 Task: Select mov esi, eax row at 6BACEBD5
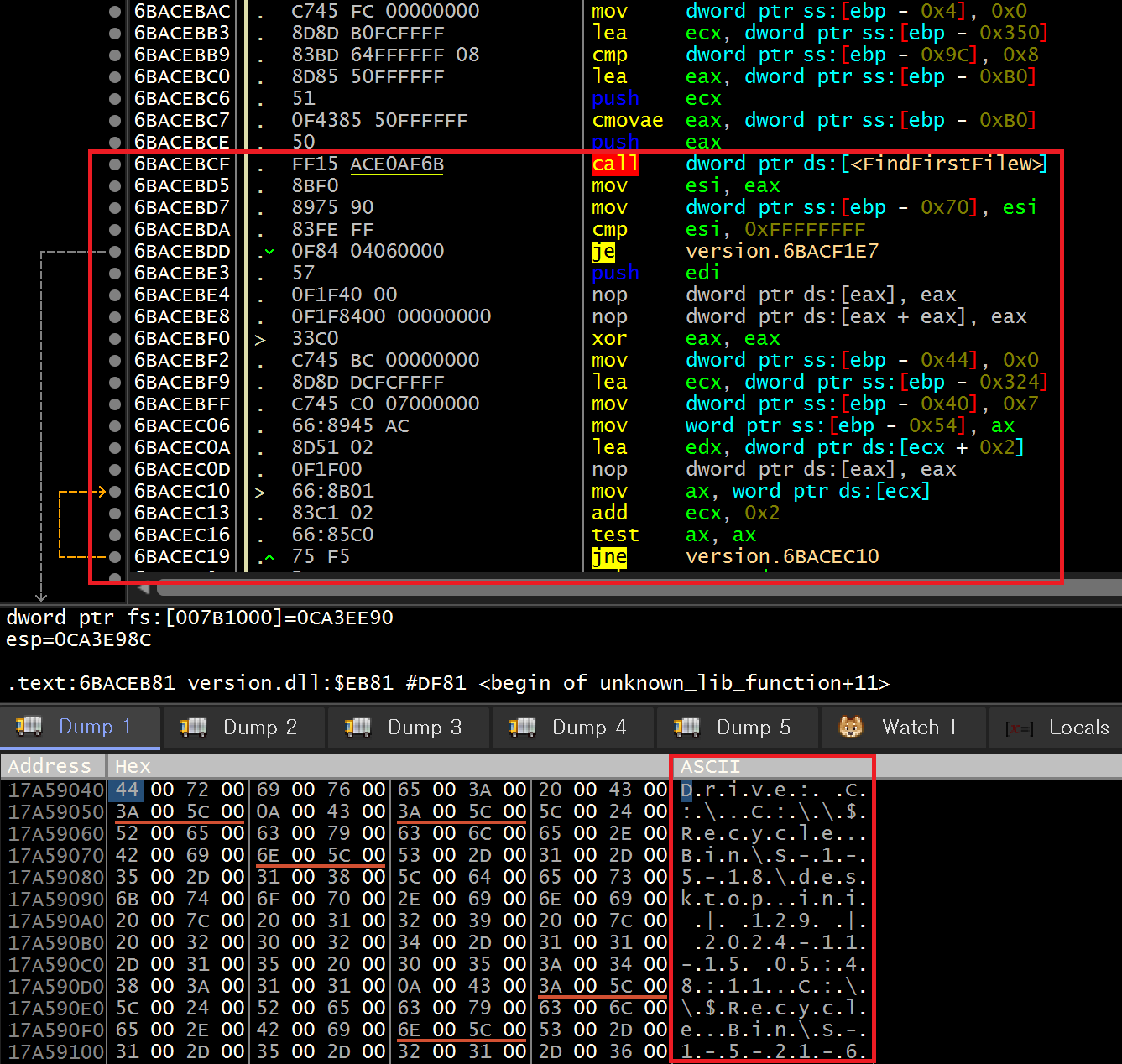click(x=624, y=186)
